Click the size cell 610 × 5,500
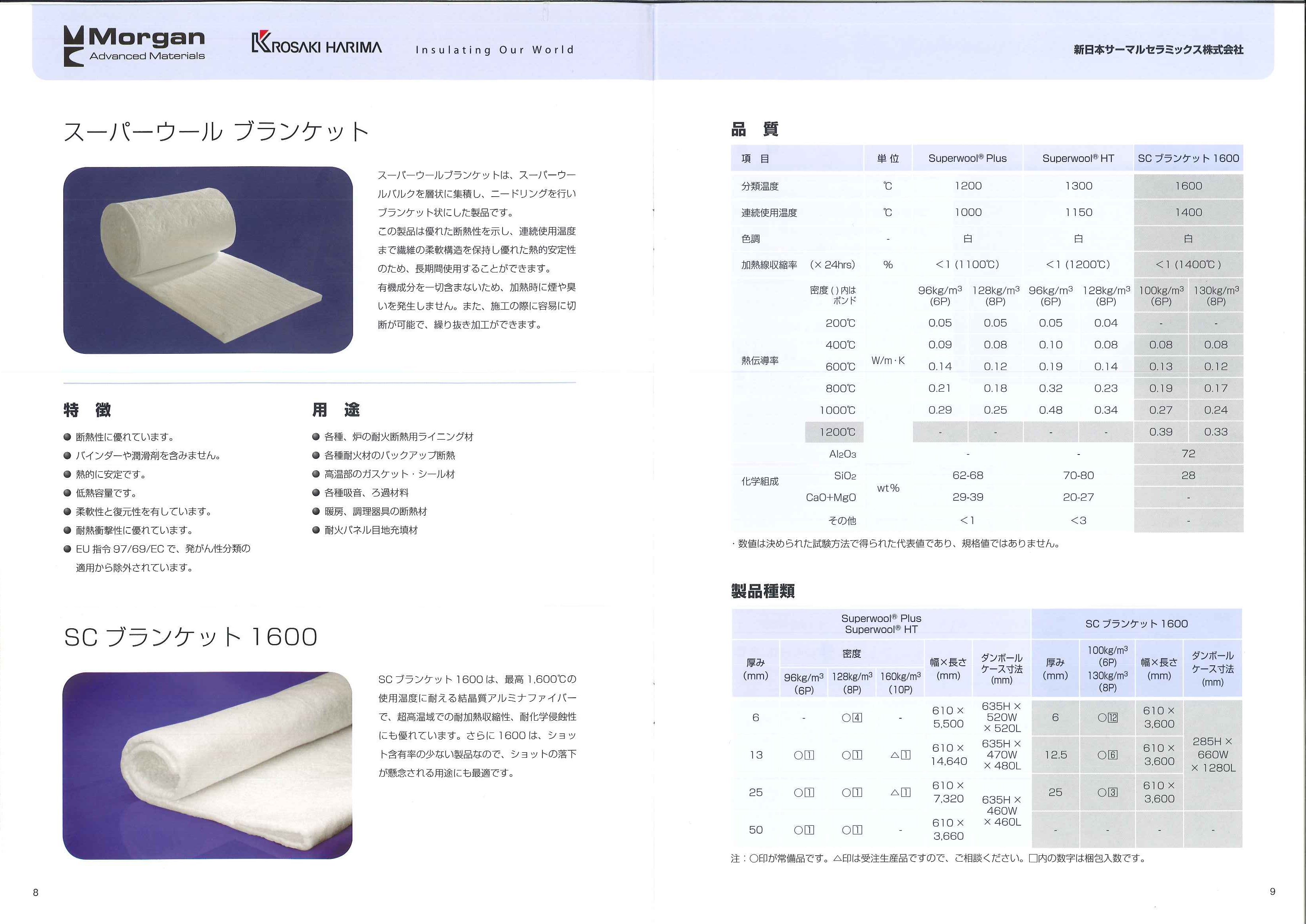This screenshot has width=1306, height=924. (x=948, y=717)
